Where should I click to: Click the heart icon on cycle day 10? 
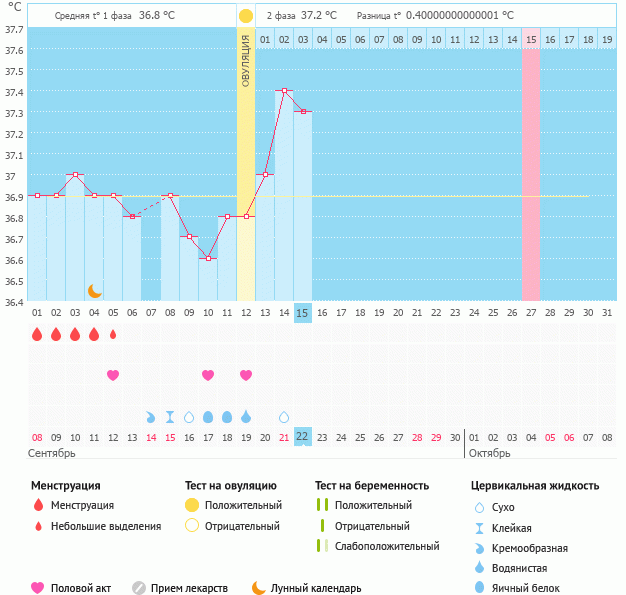[x=208, y=375]
